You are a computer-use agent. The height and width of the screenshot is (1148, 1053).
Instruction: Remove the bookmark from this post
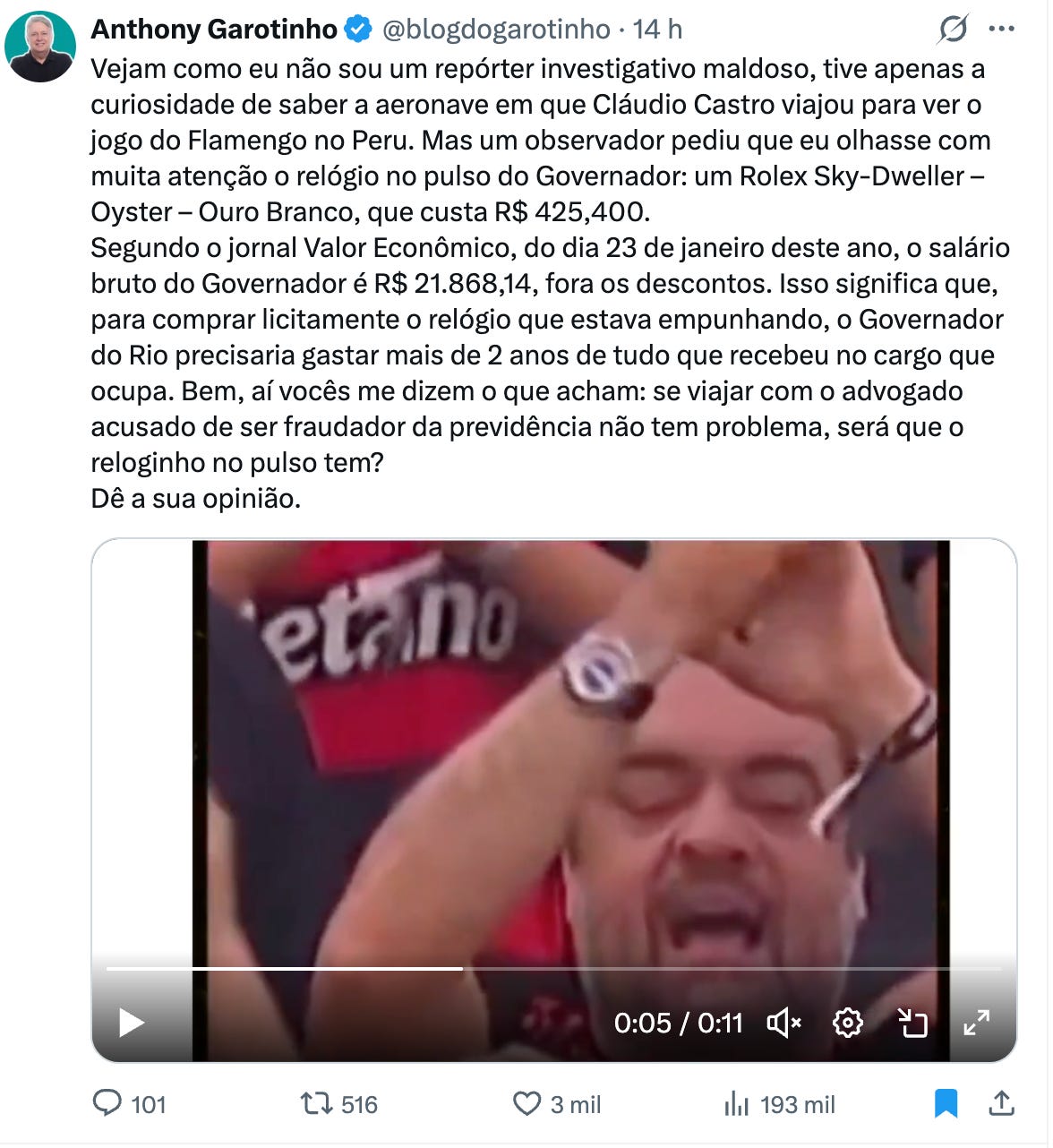pos(946,1103)
